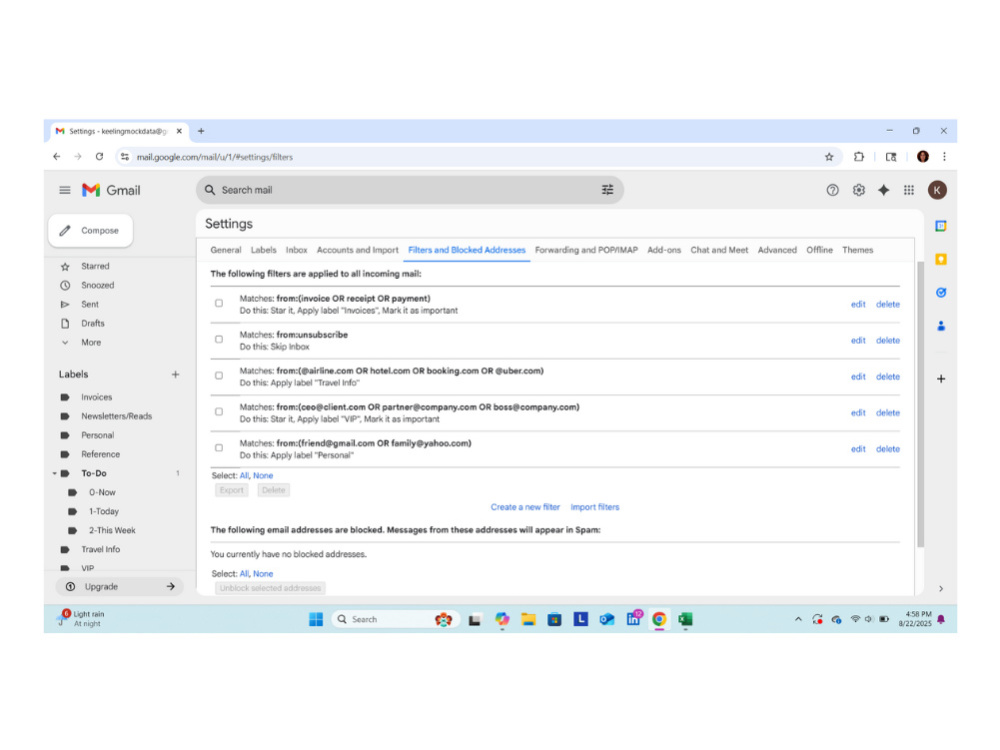Get add-ons plus icon in side panel
This screenshot has width=1000, height=750.
pyautogui.click(x=941, y=379)
